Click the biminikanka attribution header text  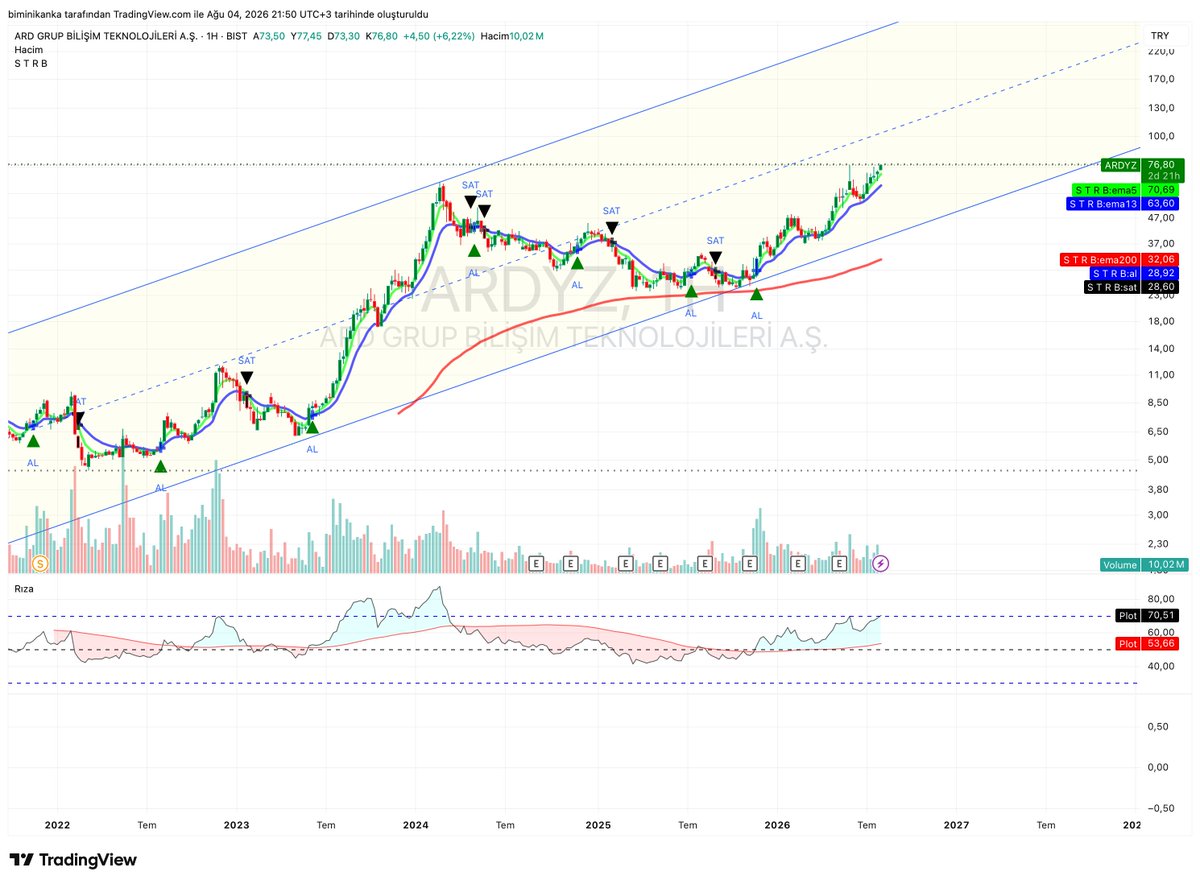218,15
